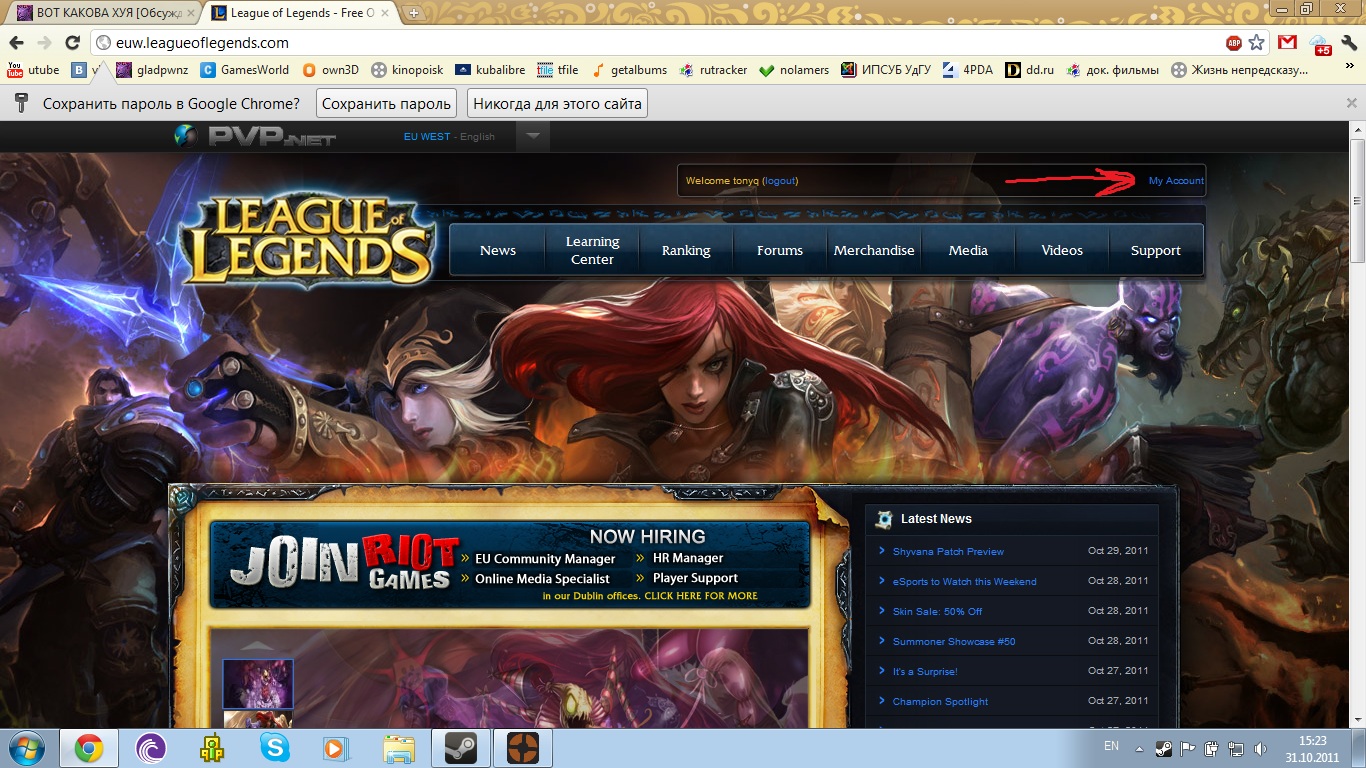Open the News navigation menu
This screenshot has height=768, width=1366.
[x=498, y=250]
